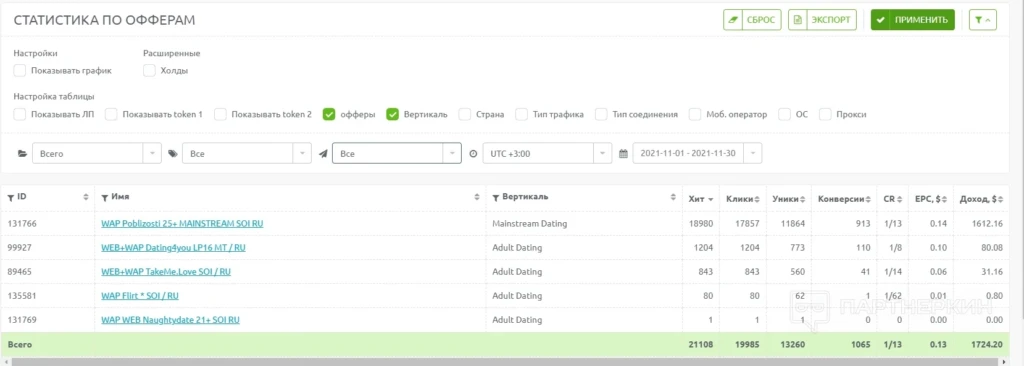Click the eraser icon on СБРОС button
1024x366 pixels.
click(733, 20)
